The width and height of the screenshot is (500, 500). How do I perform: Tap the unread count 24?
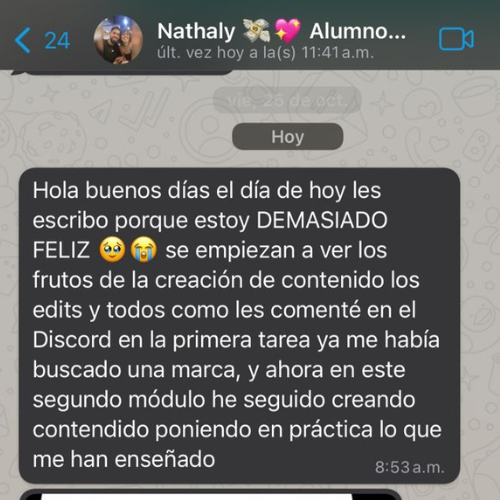tap(57, 41)
